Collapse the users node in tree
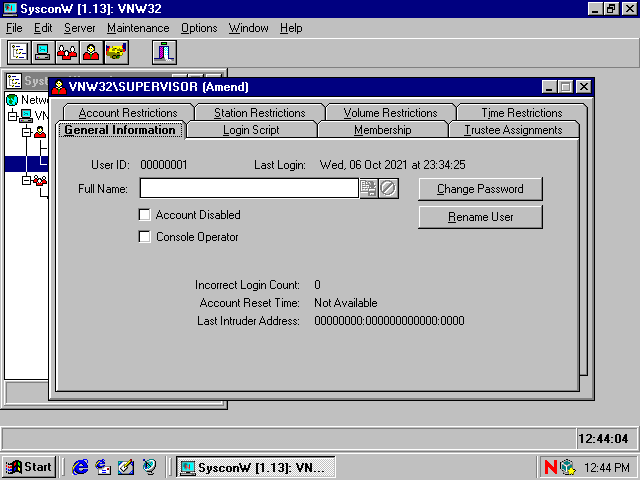The image size is (640, 480). pos(27,132)
